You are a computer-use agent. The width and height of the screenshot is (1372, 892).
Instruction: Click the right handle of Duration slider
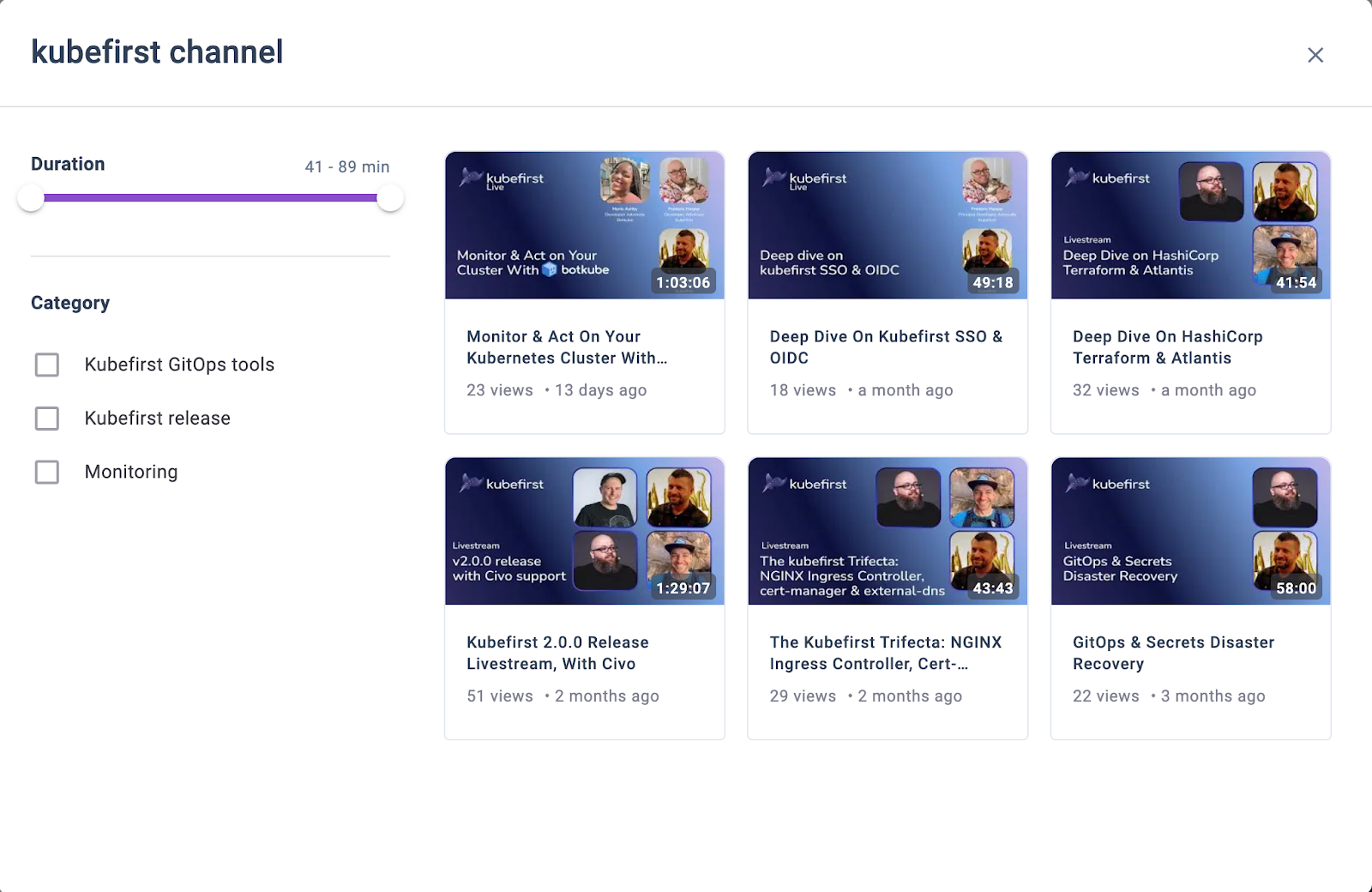click(x=390, y=198)
